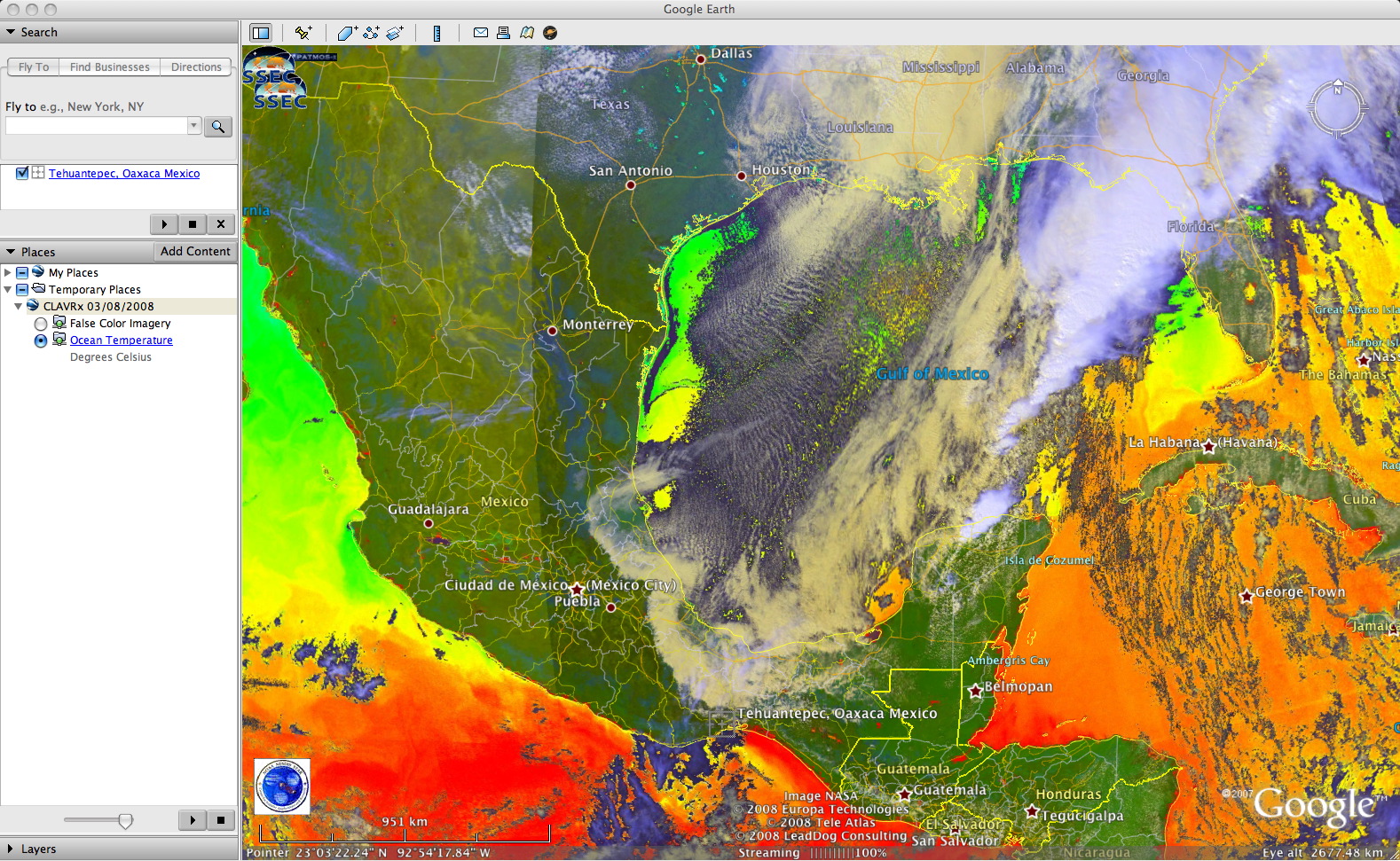Adjust the Places opacity slider handle
This screenshot has width=1400, height=861.
(126, 821)
